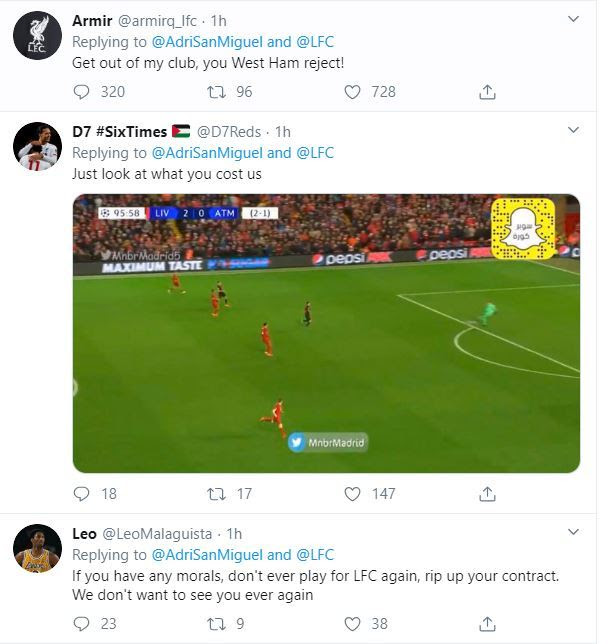
Task: Reply to Armir's tweet
Action: [x=82, y=92]
